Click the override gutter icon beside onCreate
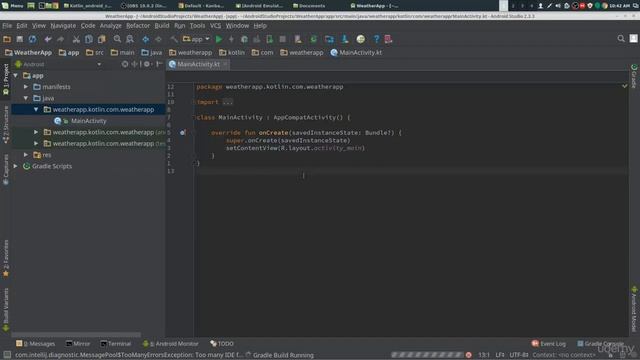The width and height of the screenshot is (640, 360). (x=182, y=132)
